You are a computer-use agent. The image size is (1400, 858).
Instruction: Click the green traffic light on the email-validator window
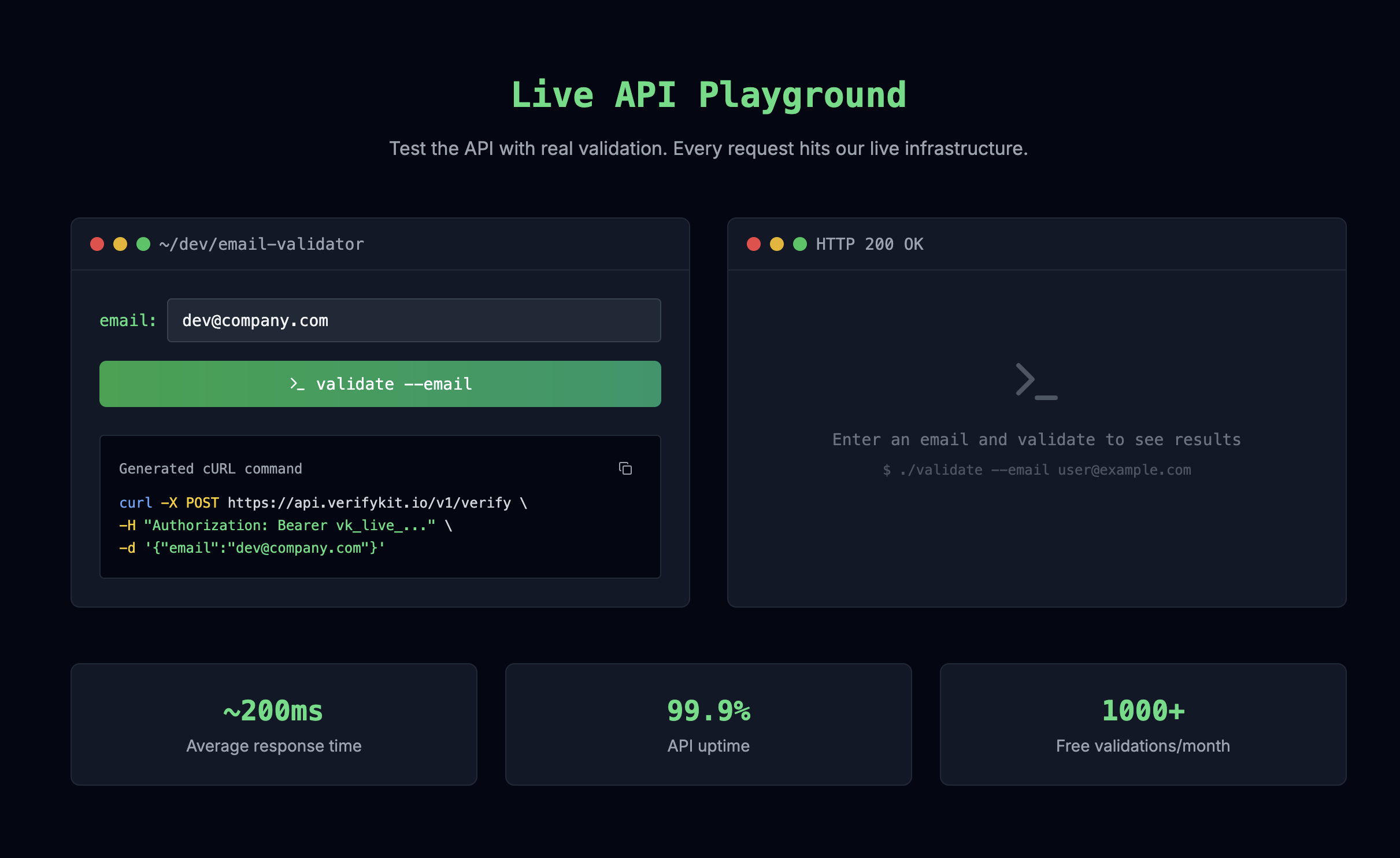point(142,244)
